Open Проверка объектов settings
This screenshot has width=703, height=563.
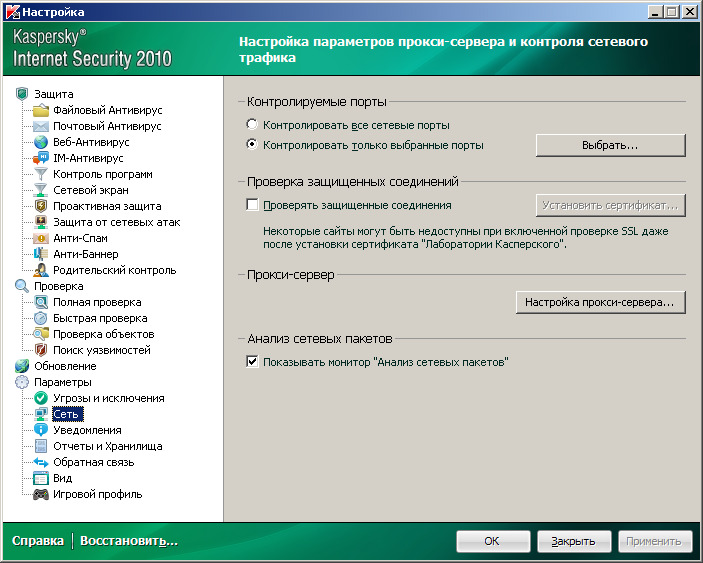point(104,334)
